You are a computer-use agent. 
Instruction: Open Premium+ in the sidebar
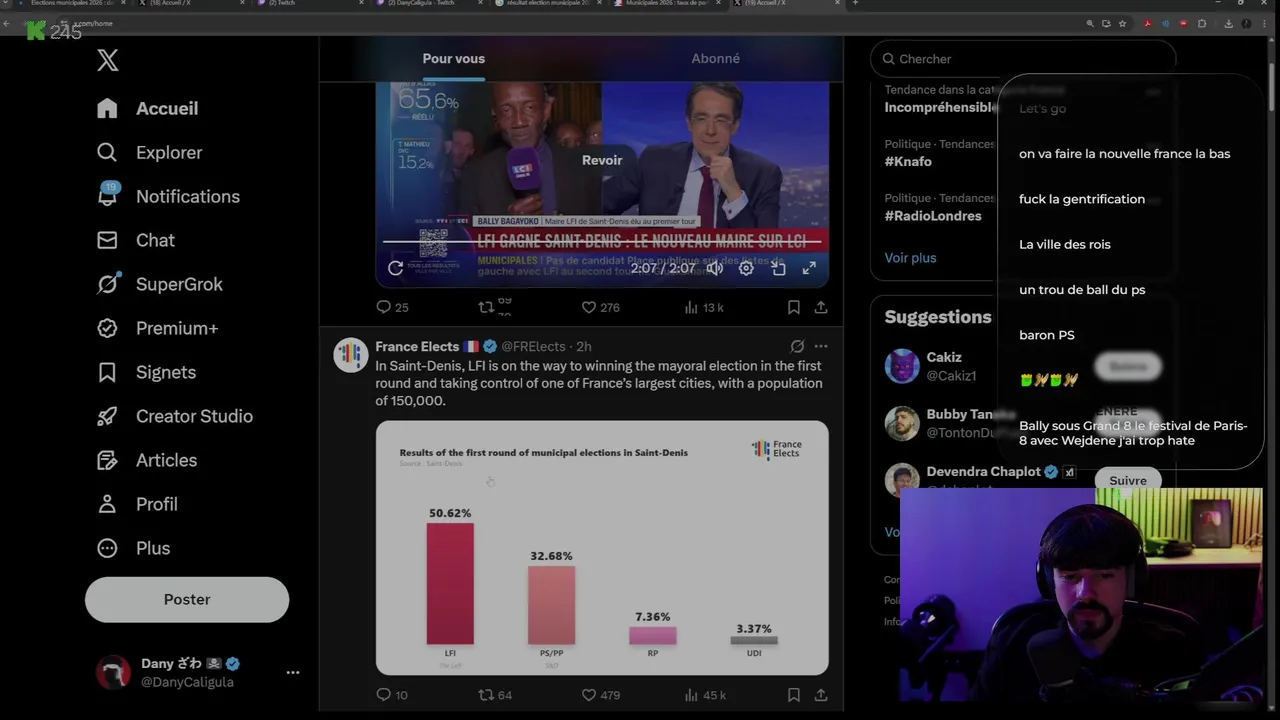point(157,328)
